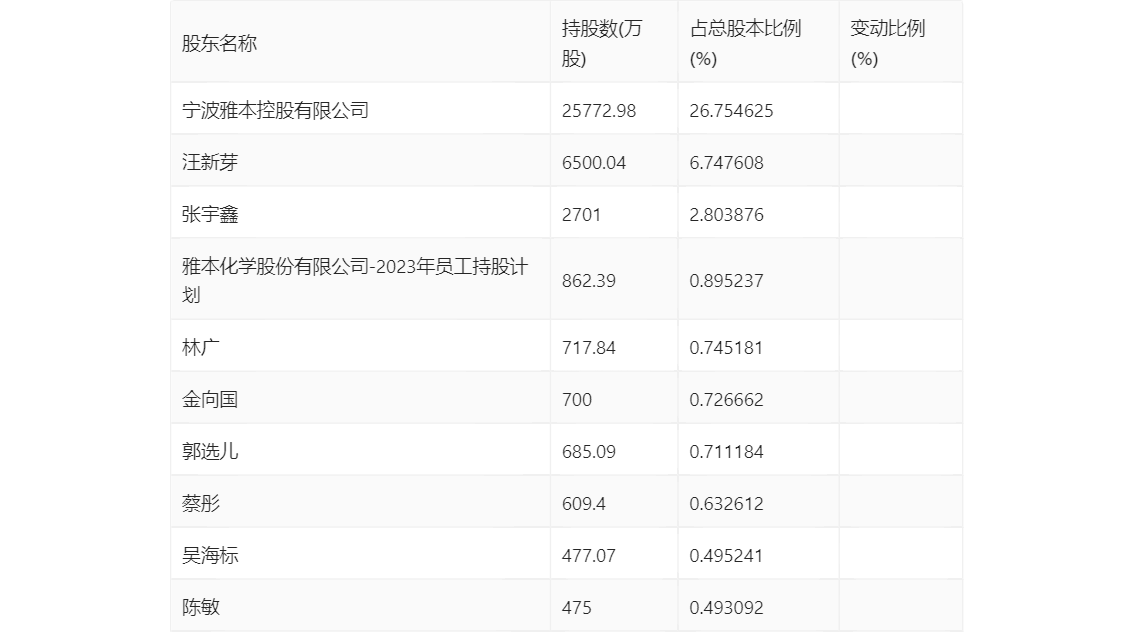Image resolution: width=1134 pixels, height=632 pixels.
Task: Click the value 25772.98
Action: pyautogui.click(x=599, y=111)
